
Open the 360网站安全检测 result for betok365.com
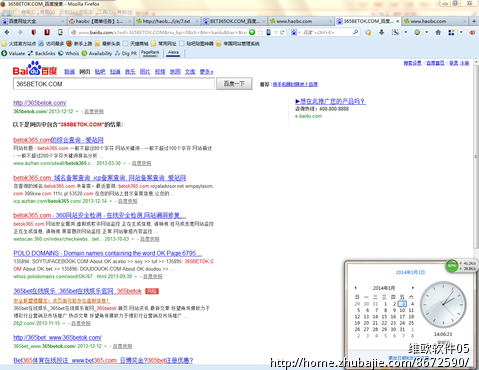pyautogui.click(x=99, y=216)
